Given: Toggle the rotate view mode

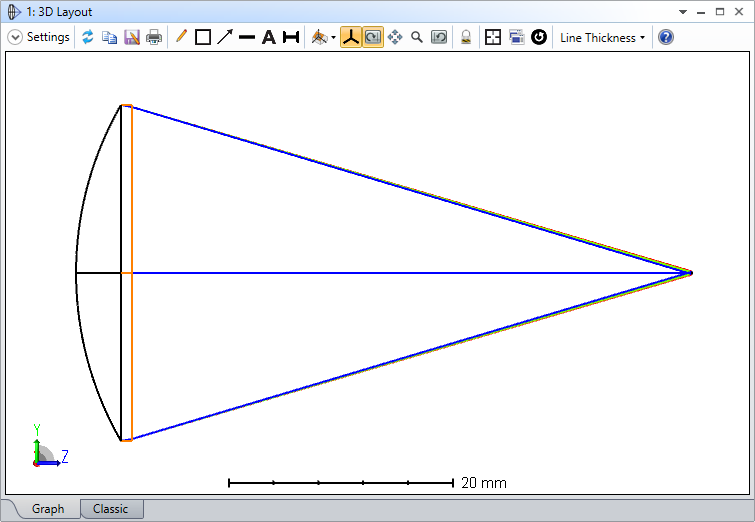Looking at the screenshot, I should tap(373, 37).
